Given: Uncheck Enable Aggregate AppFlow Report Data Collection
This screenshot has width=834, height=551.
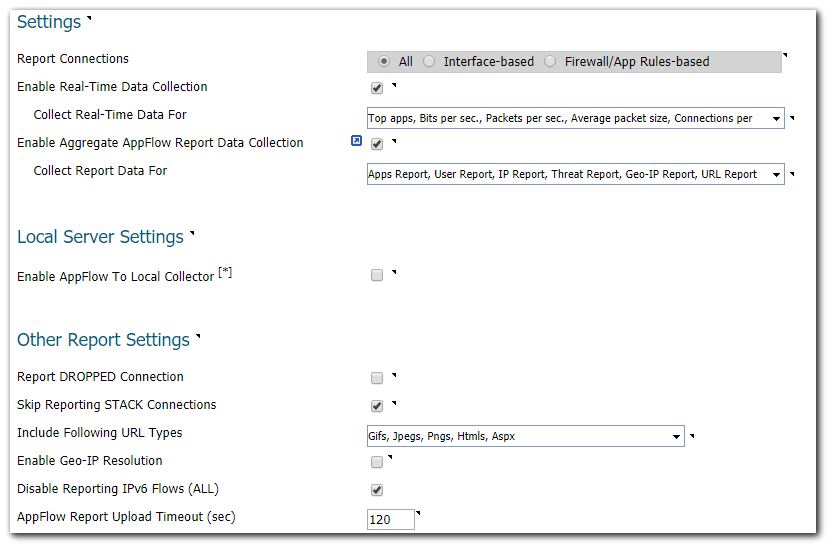Looking at the screenshot, I should (377, 144).
